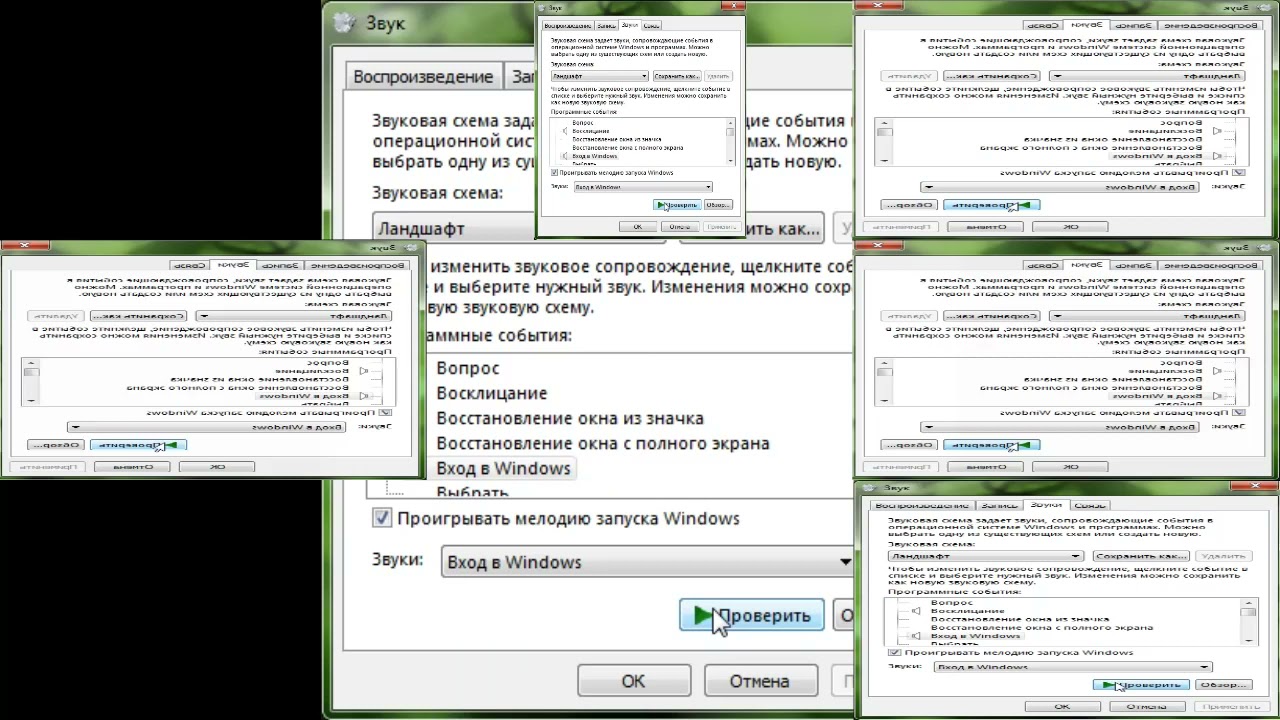Select 'Вход в Windows' event in large center window
This screenshot has height=720, width=1280.
[504, 469]
